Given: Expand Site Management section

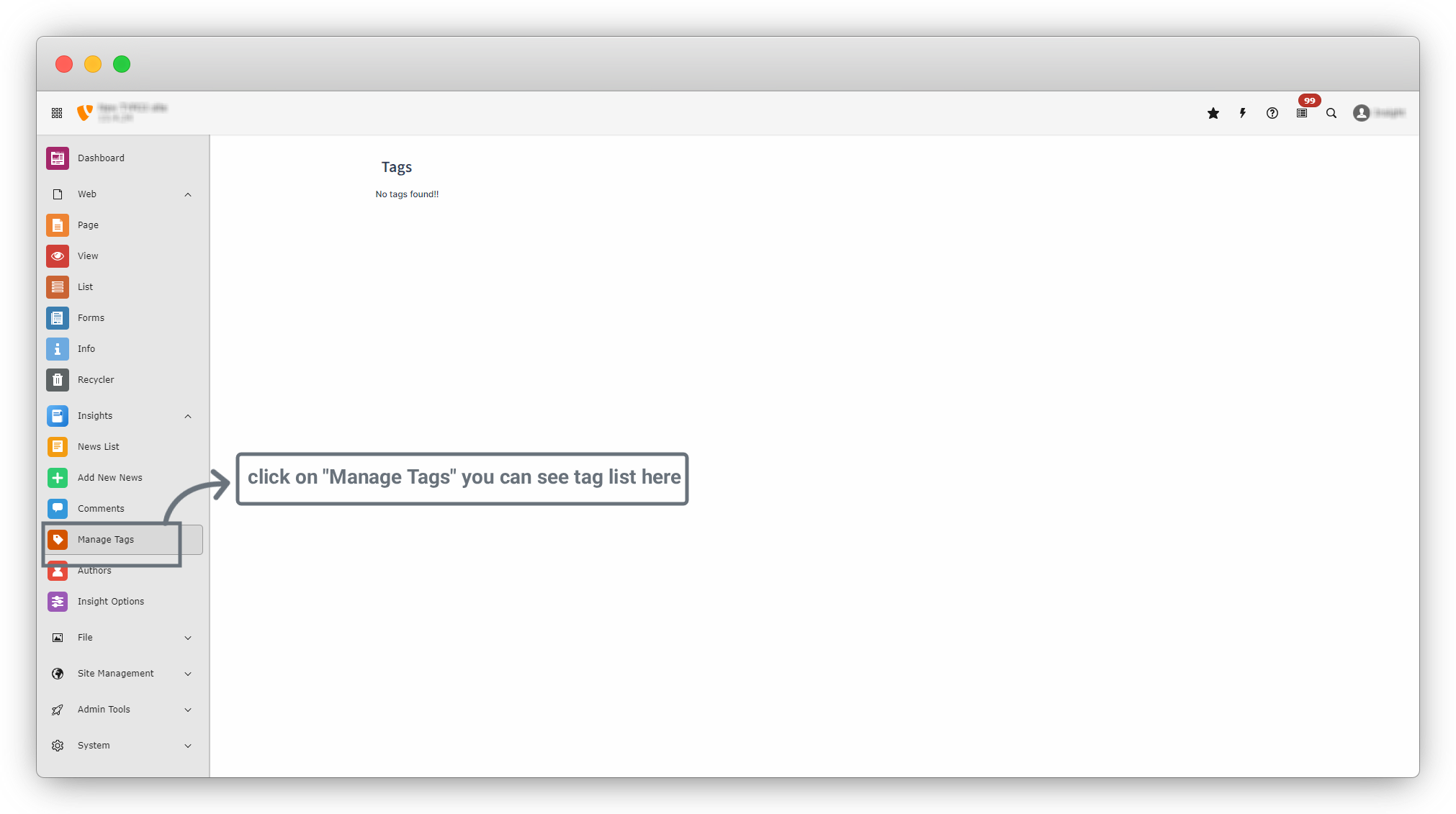Looking at the screenshot, I should point(188,674).
